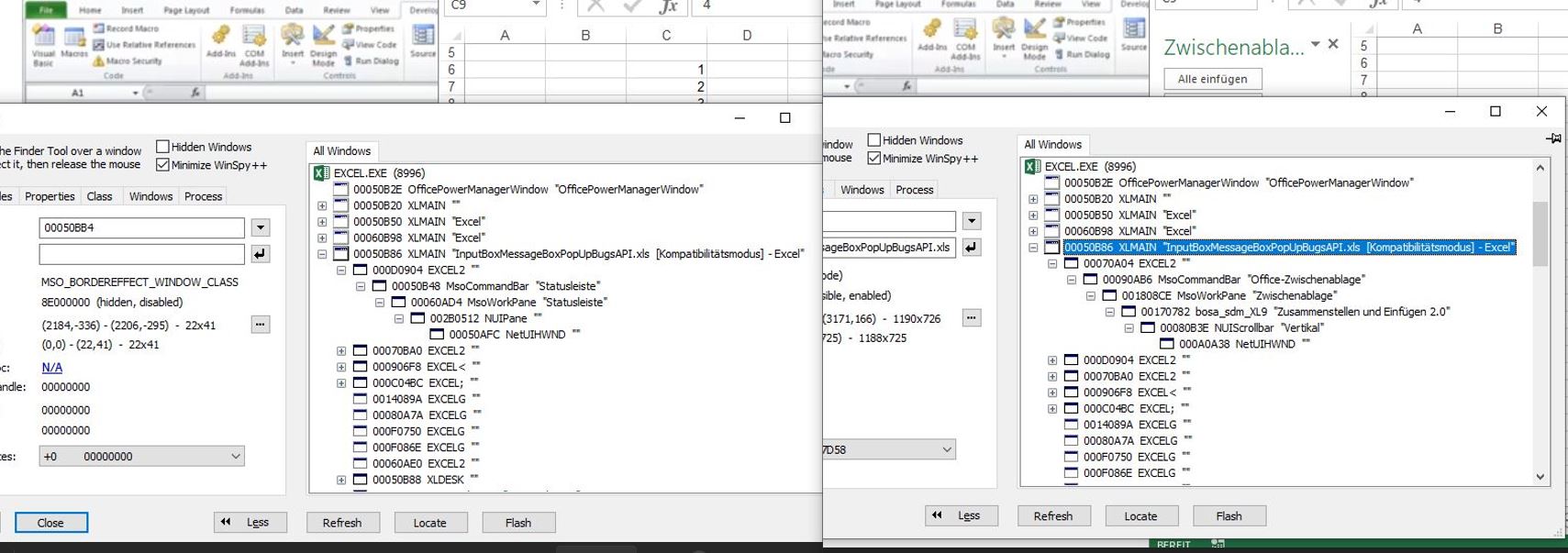Open Add-Ins in right Excel ribbon
Viewport: 1568px width, 553px height.
coord(932,35)
